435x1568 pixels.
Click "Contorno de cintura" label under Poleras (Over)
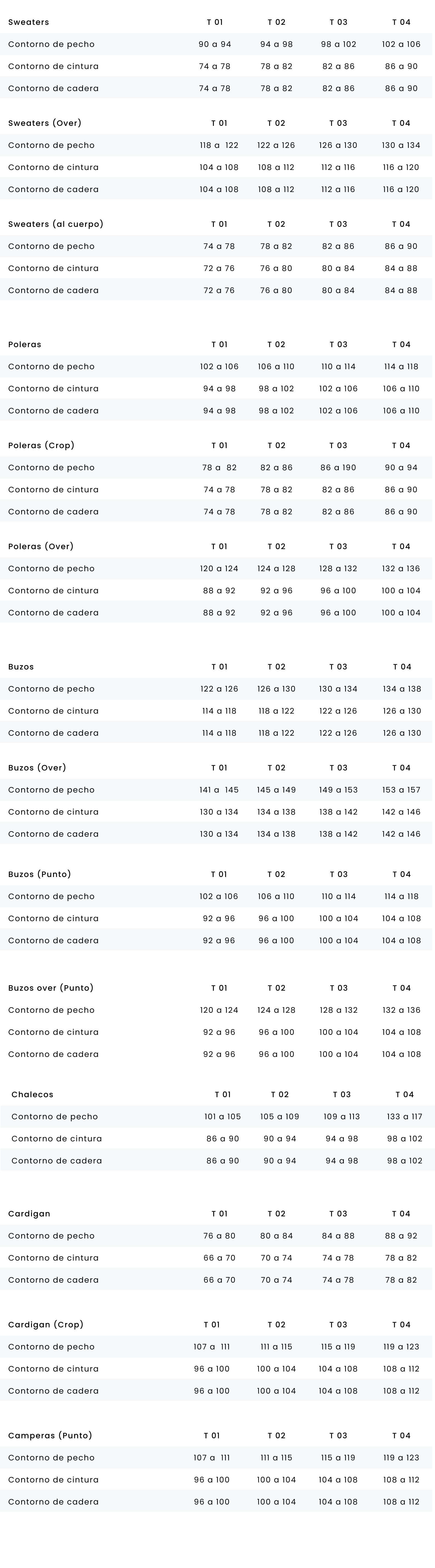point(53,591)
